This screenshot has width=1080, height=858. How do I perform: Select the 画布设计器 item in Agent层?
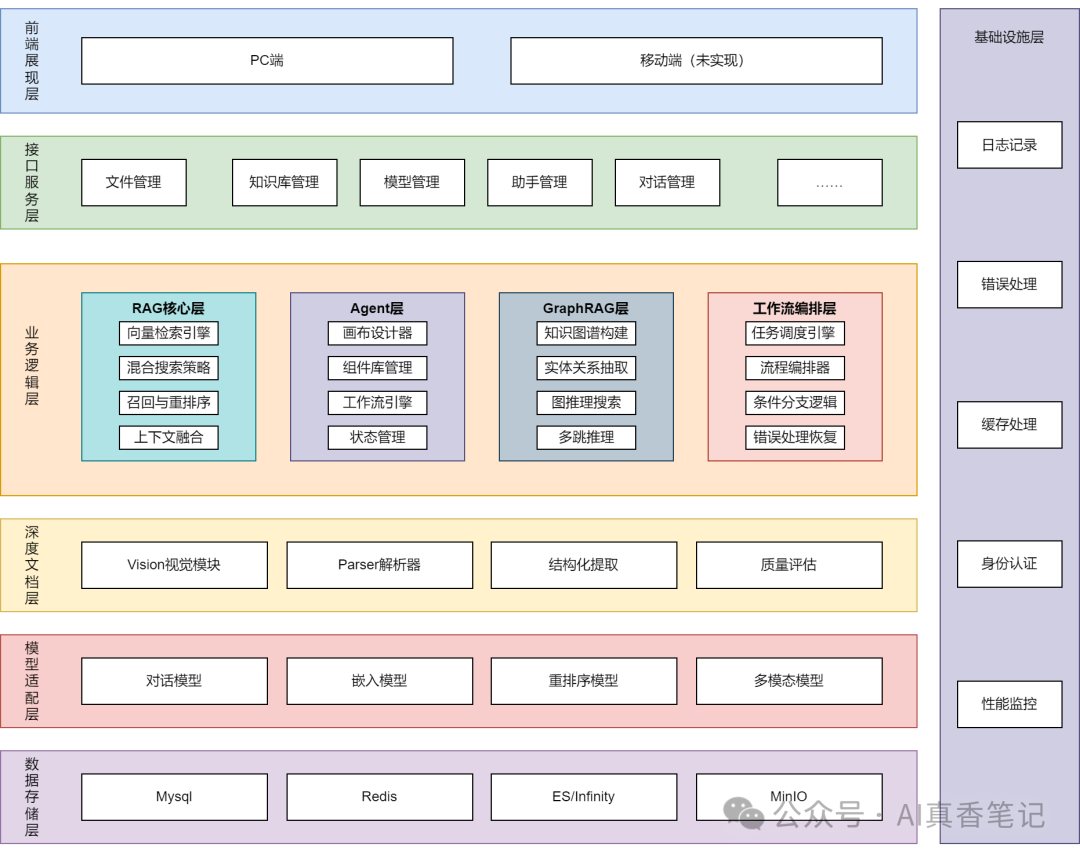click(377, 333)
